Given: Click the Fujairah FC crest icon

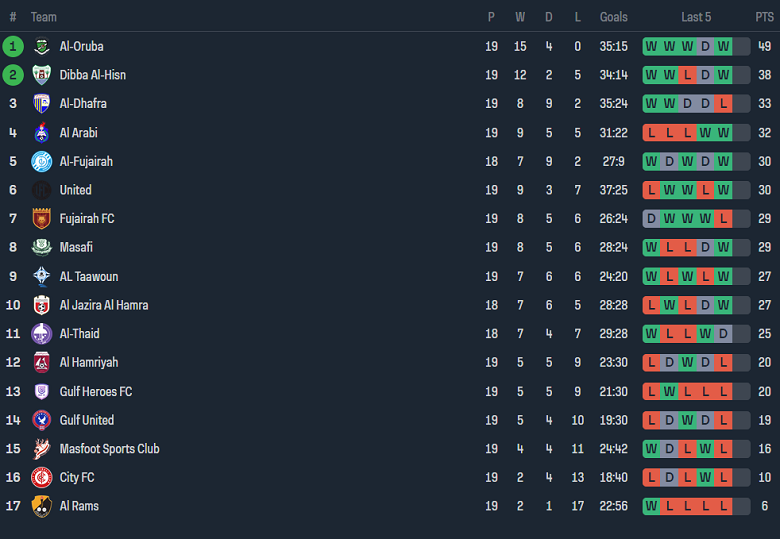Looking at the screenshot, I should 41,219.
